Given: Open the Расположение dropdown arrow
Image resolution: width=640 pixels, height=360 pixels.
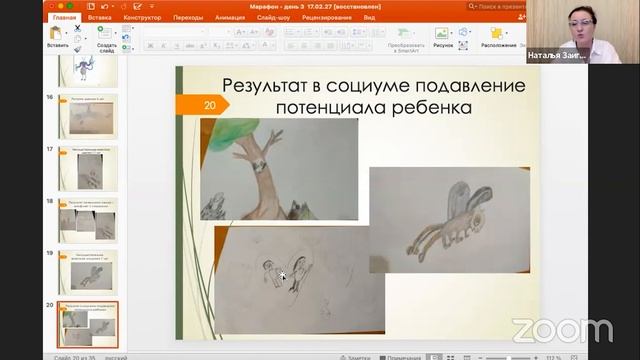Looking at the screenshot, I should coord(507,33).
